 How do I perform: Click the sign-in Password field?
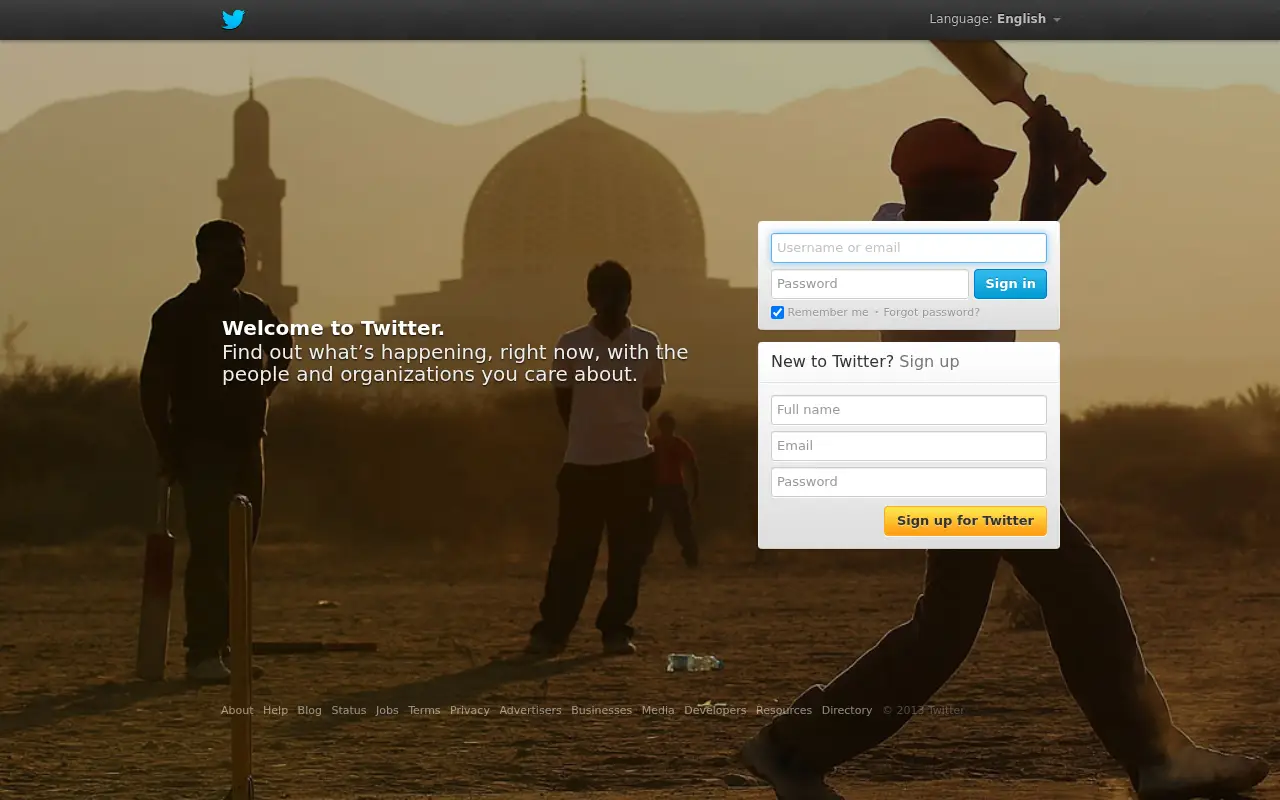(x=869, y=284)
